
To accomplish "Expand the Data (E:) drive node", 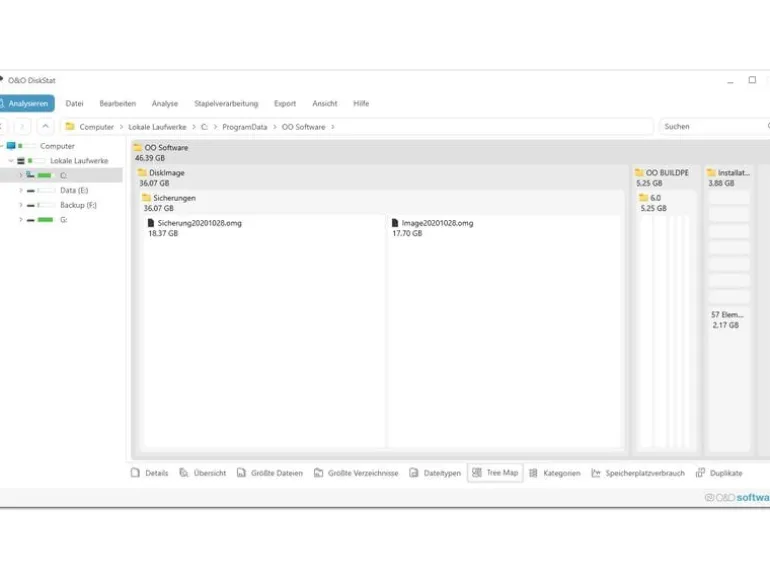I will tap(21, 190).
